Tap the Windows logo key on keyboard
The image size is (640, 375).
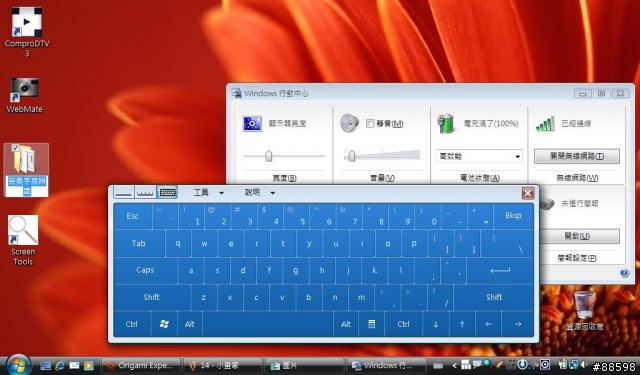(164, 324)
